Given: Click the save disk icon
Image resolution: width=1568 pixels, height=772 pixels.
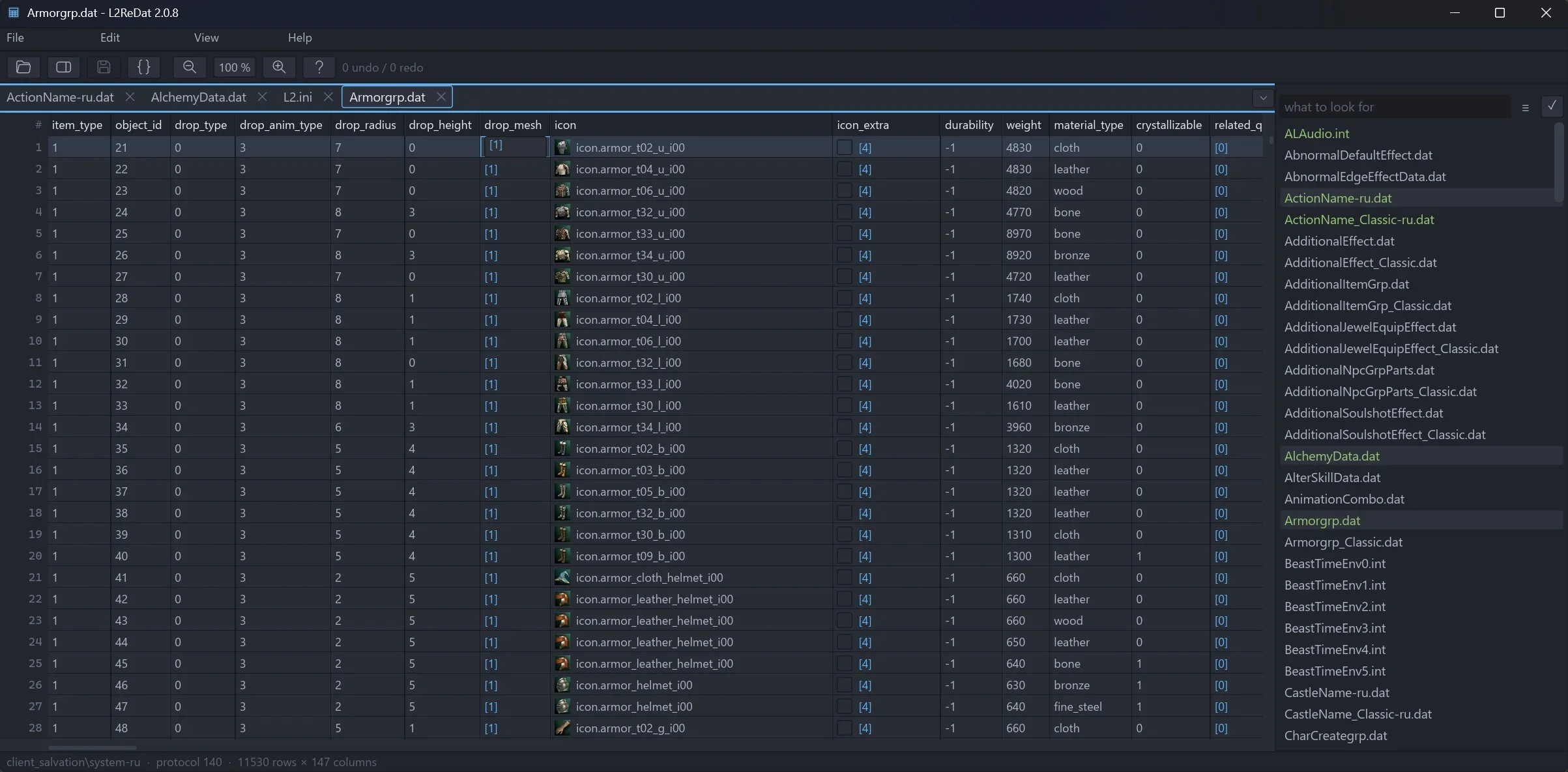Looking at the screenshot, I should 104,67.
